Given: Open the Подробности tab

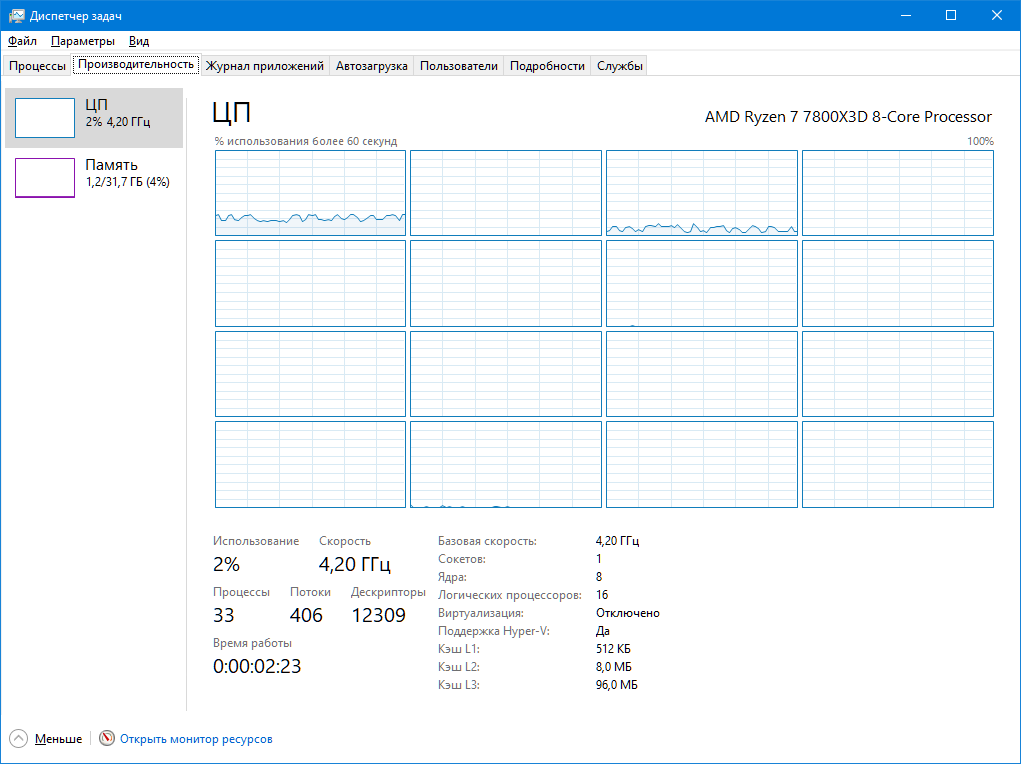Looking at the screenshot, I should 547,66.
